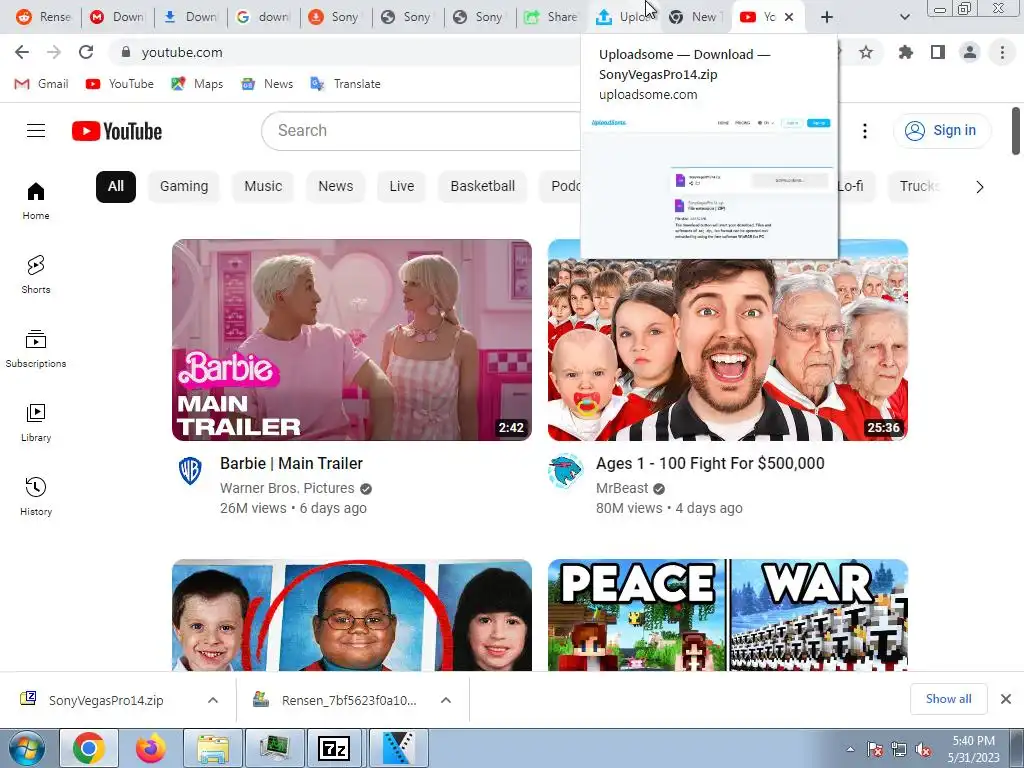Toggle Chrome side panel

tap(938, 52)
